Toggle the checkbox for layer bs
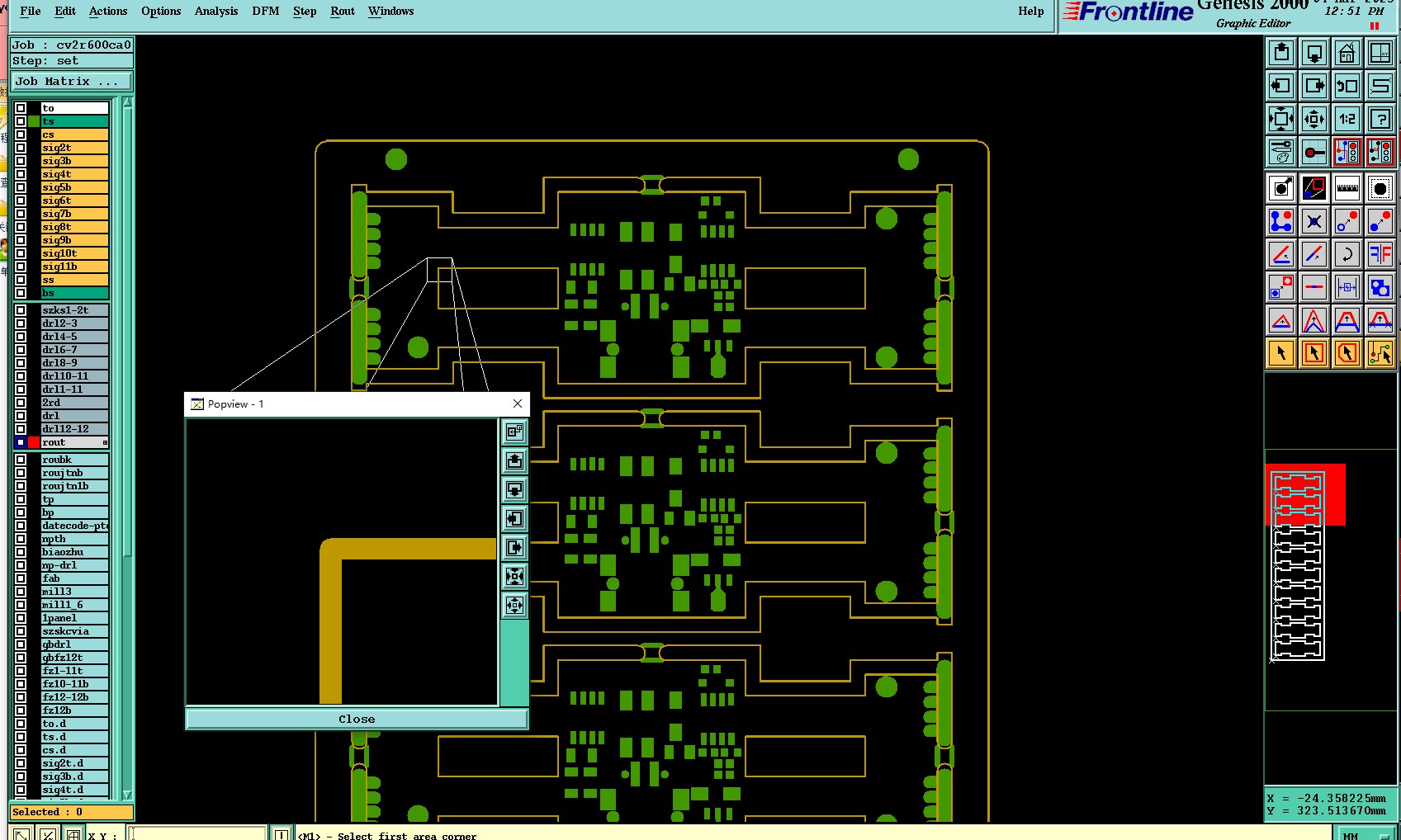The image size is (1401, 840). click(21, 293)
